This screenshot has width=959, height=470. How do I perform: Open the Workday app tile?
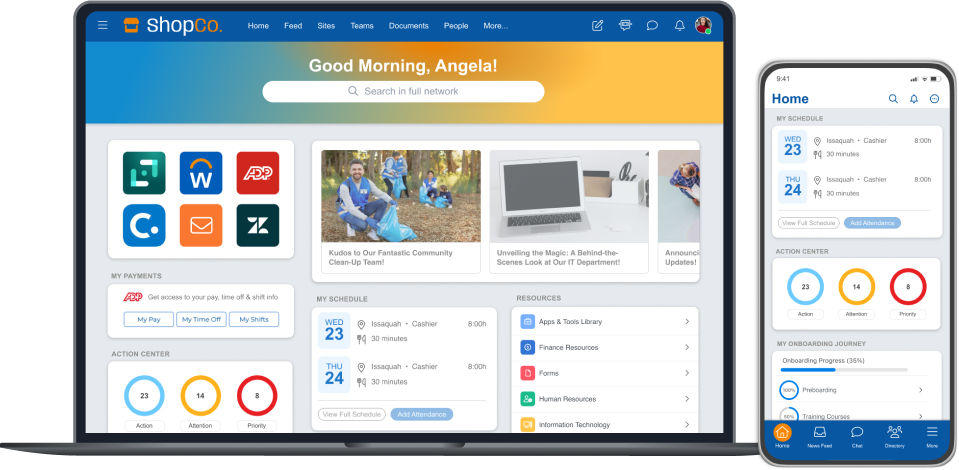coord(201,173)
